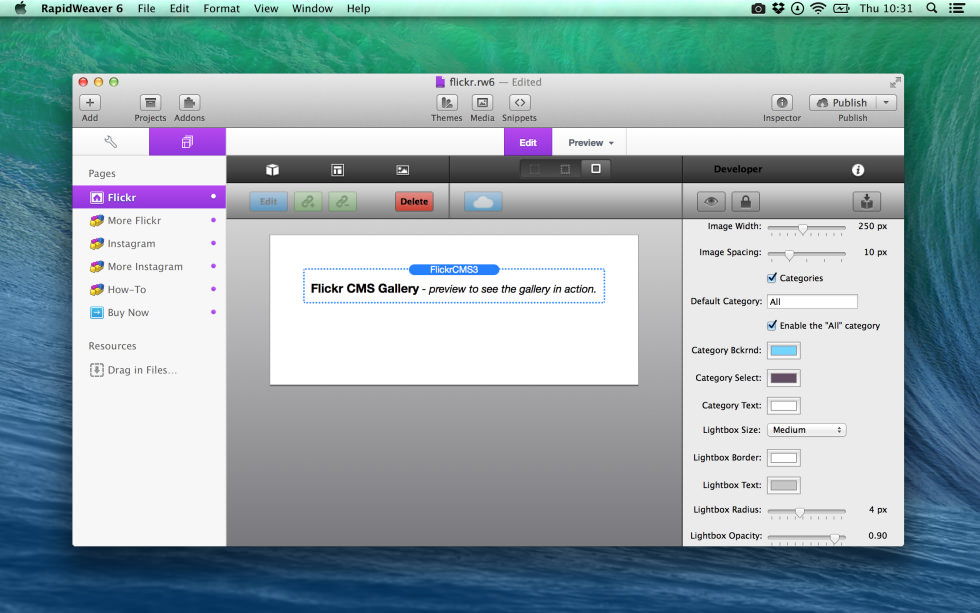Select the purple pages tab in sidebar
Image resolution: width=980 pixels, height=613 pixels.
point(187,142)
